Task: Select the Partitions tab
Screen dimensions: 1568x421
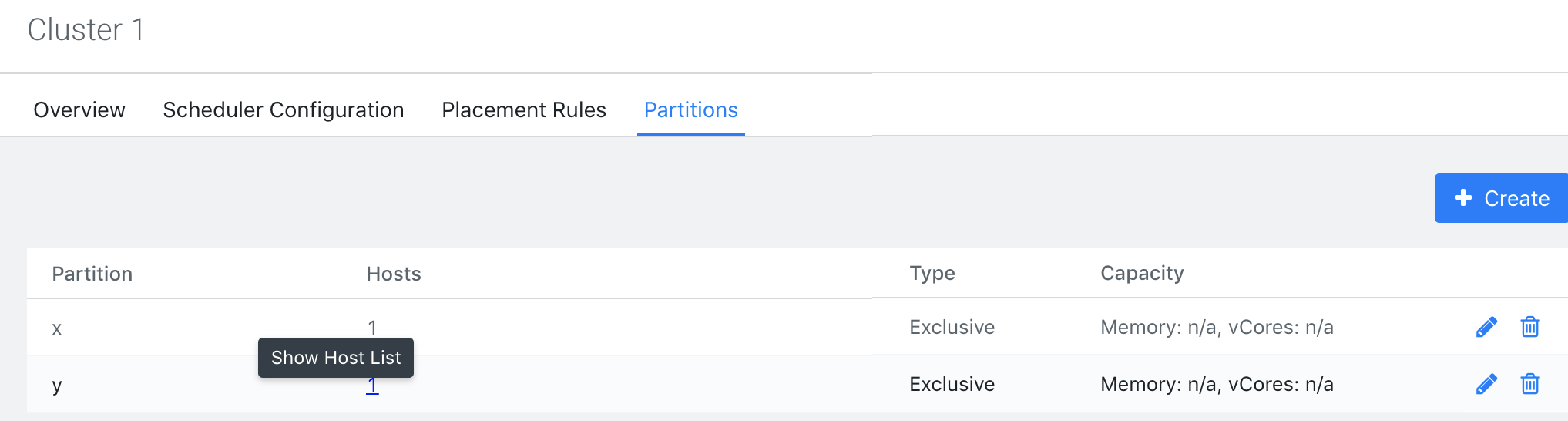Action: click(690, 110)
